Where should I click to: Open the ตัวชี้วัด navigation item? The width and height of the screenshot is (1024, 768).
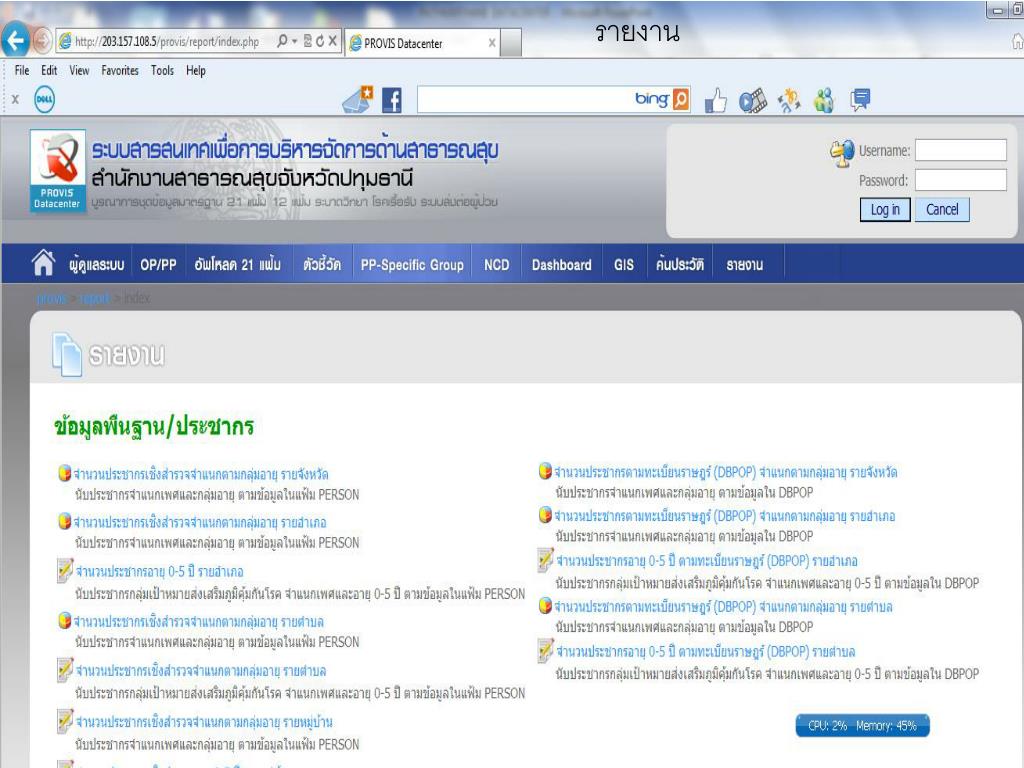(x=322, y=264)
